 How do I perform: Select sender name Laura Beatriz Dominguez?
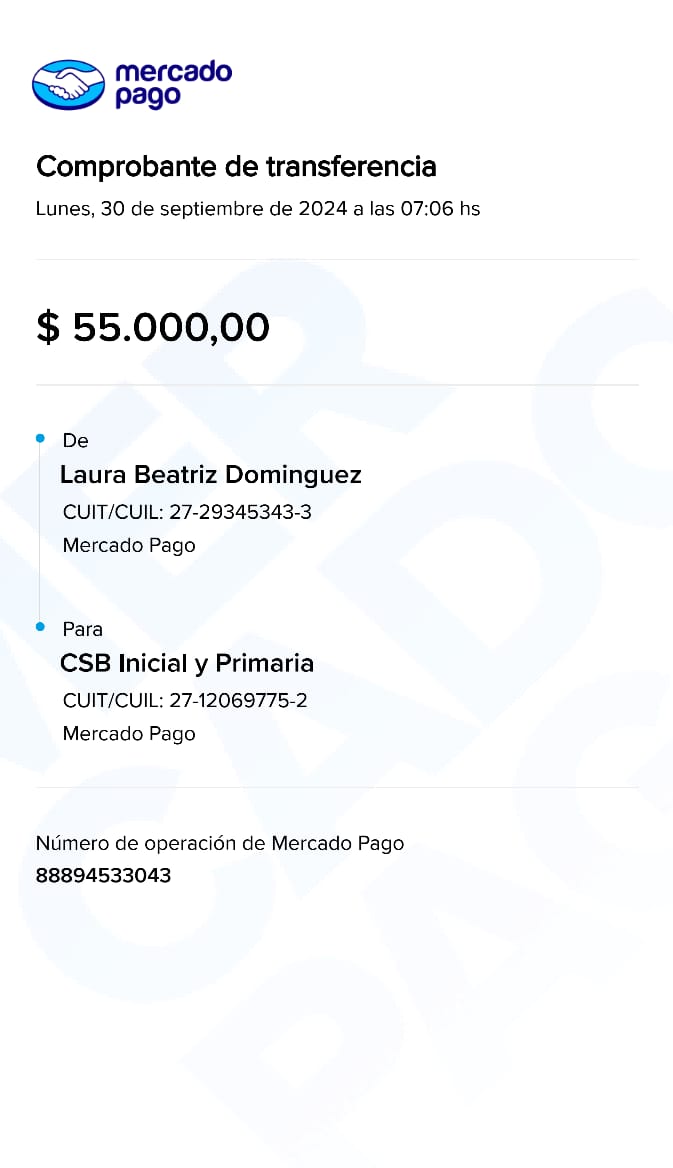pos(210,474)
